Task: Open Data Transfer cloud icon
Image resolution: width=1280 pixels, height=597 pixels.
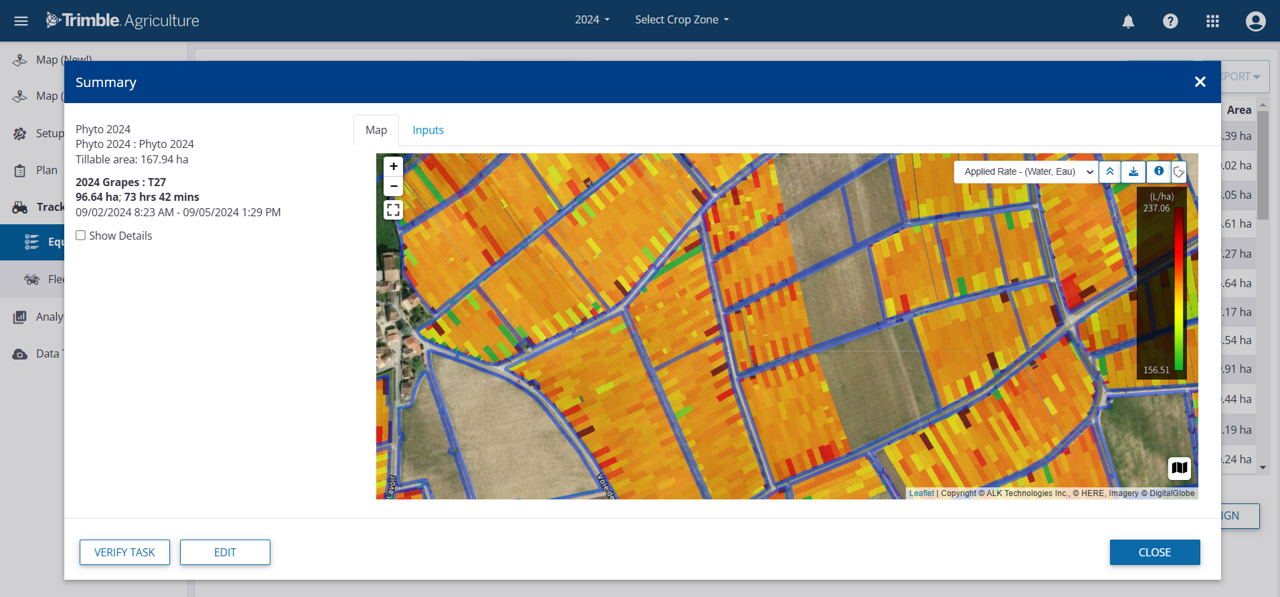Action: (21, 352)
